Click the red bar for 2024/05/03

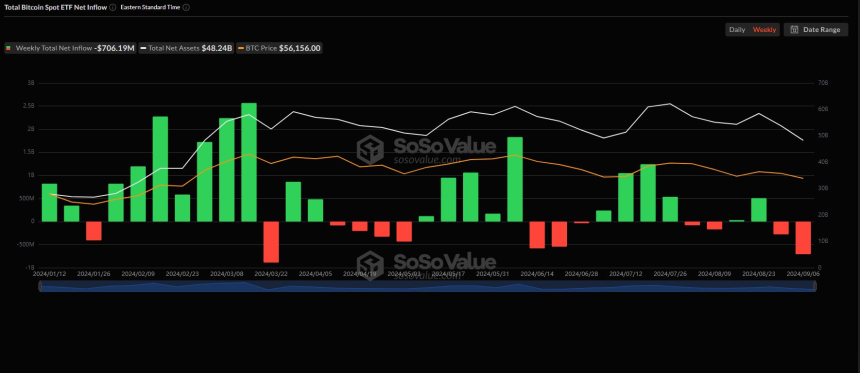(x=404, y=231)
